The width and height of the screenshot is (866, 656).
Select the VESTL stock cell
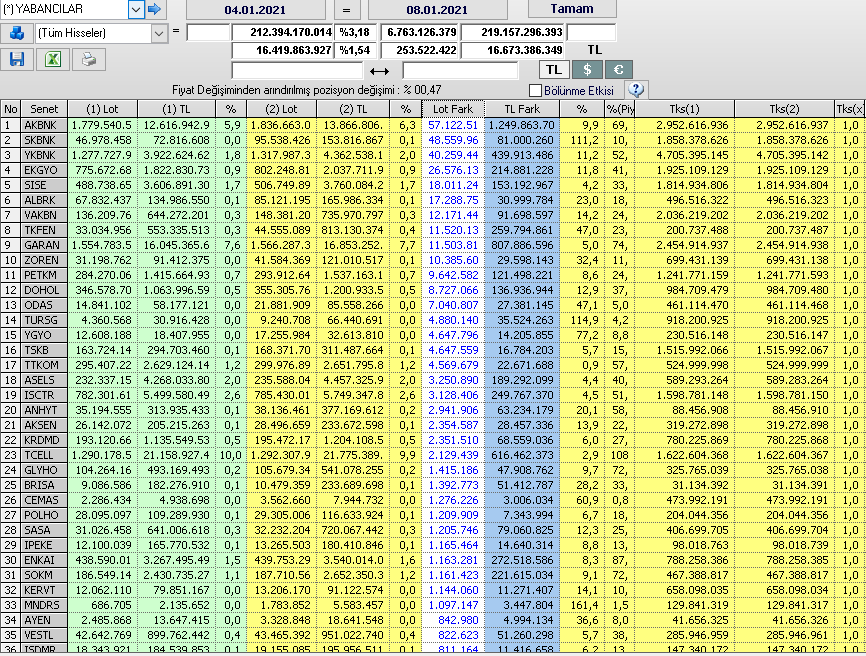click(x=44, y=635)
